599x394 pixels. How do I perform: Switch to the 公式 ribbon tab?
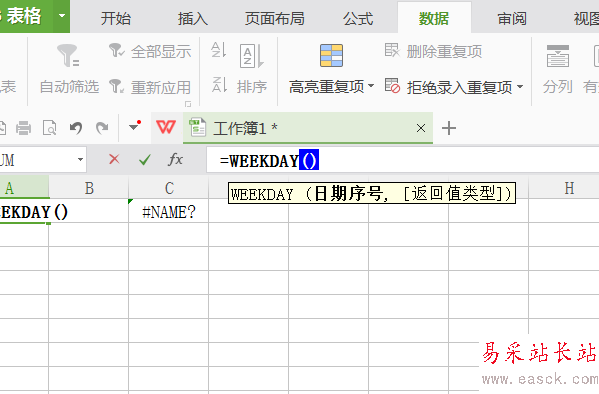click(x=358, y=18)
